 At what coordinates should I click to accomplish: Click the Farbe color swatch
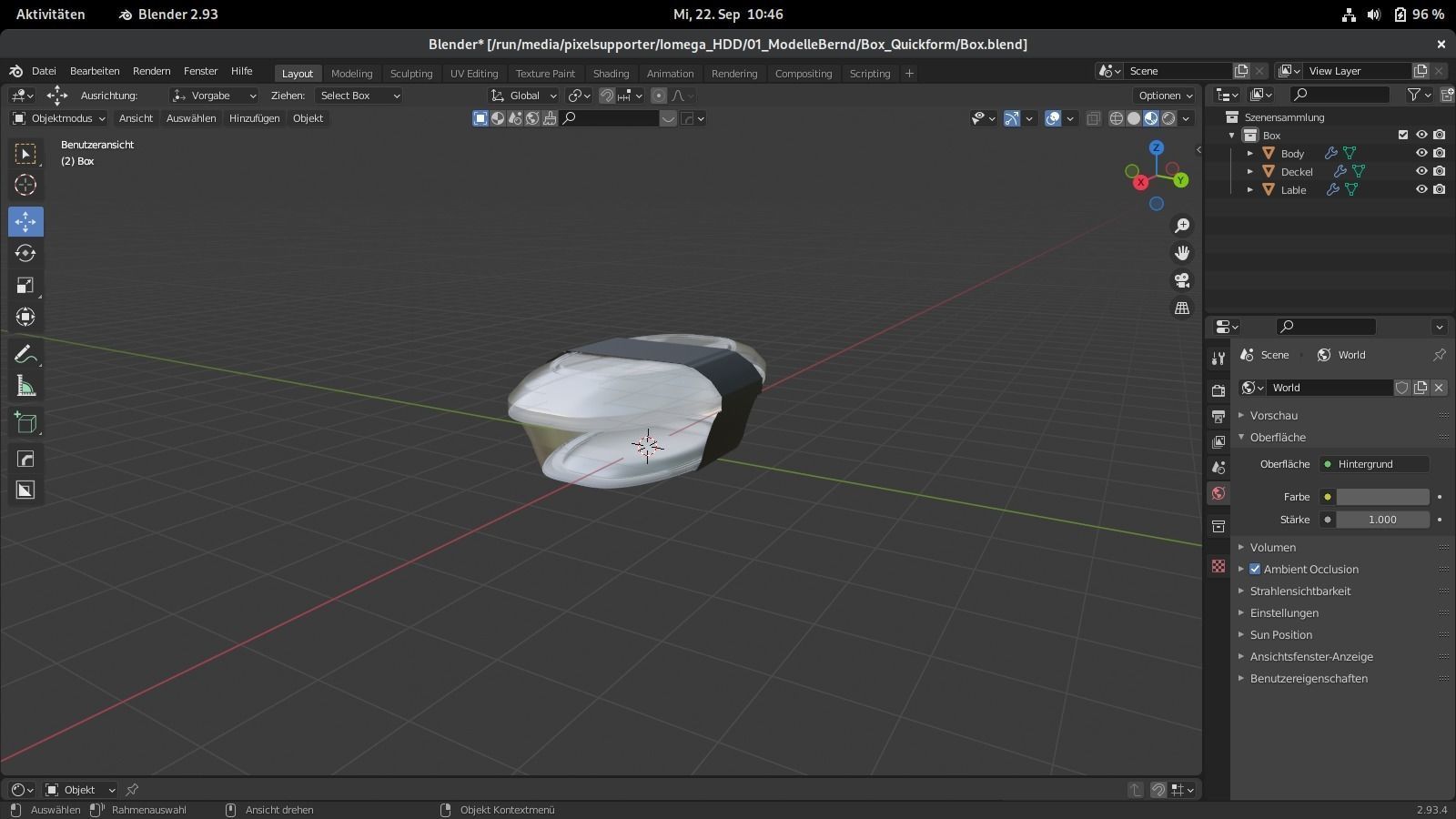pyautogui.click(x=1382, y=497)
